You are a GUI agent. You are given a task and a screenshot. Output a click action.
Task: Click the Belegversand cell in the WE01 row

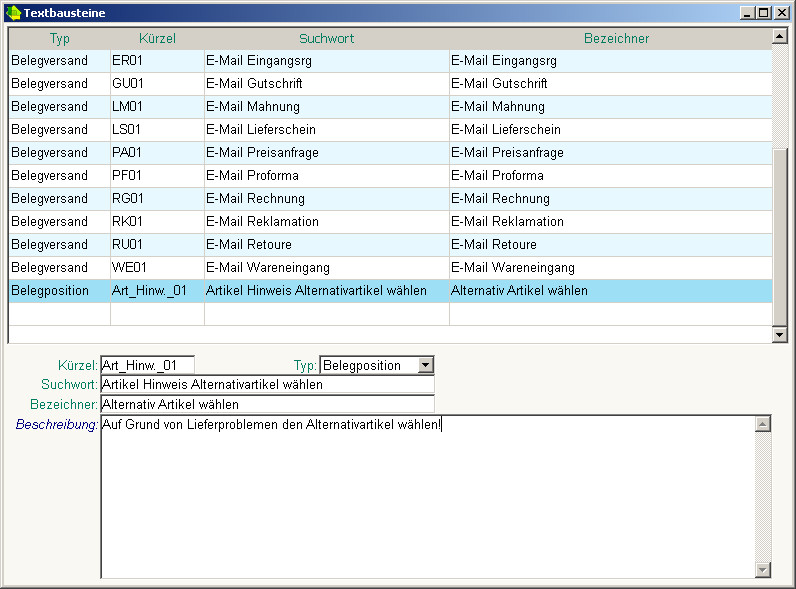click(60, 268)
